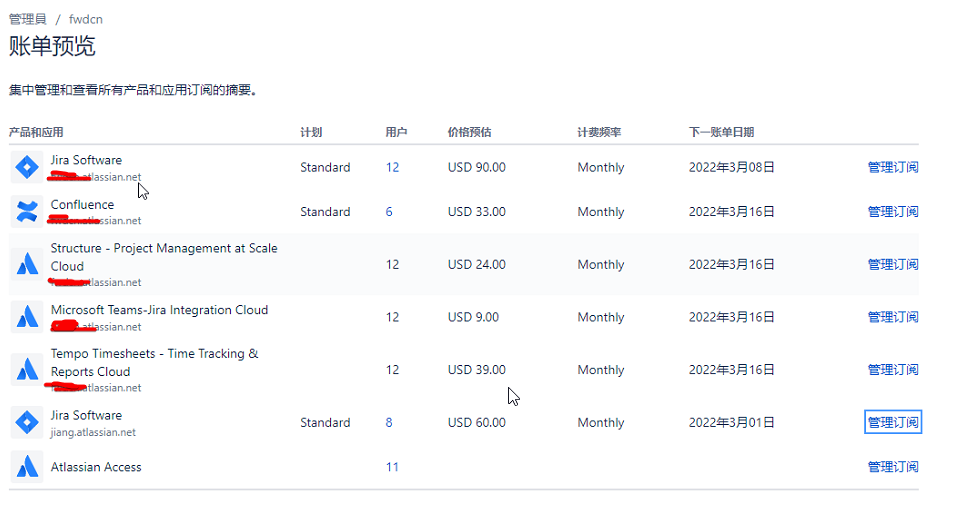
Task: Click 2022年3月16日 date in Confluence row
Action: click(x=731, y=212)
